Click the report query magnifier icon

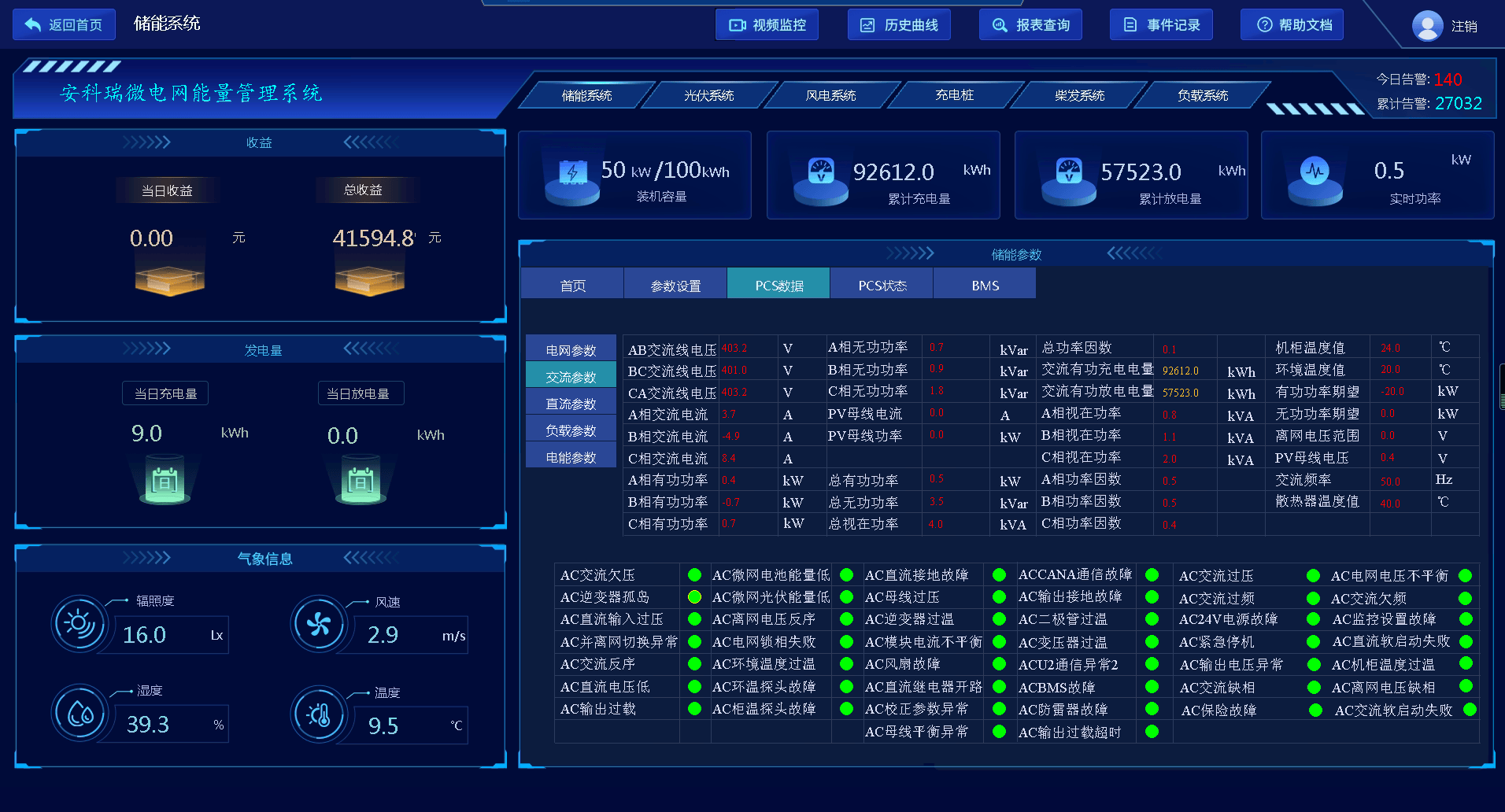[x=1000, y=25]
